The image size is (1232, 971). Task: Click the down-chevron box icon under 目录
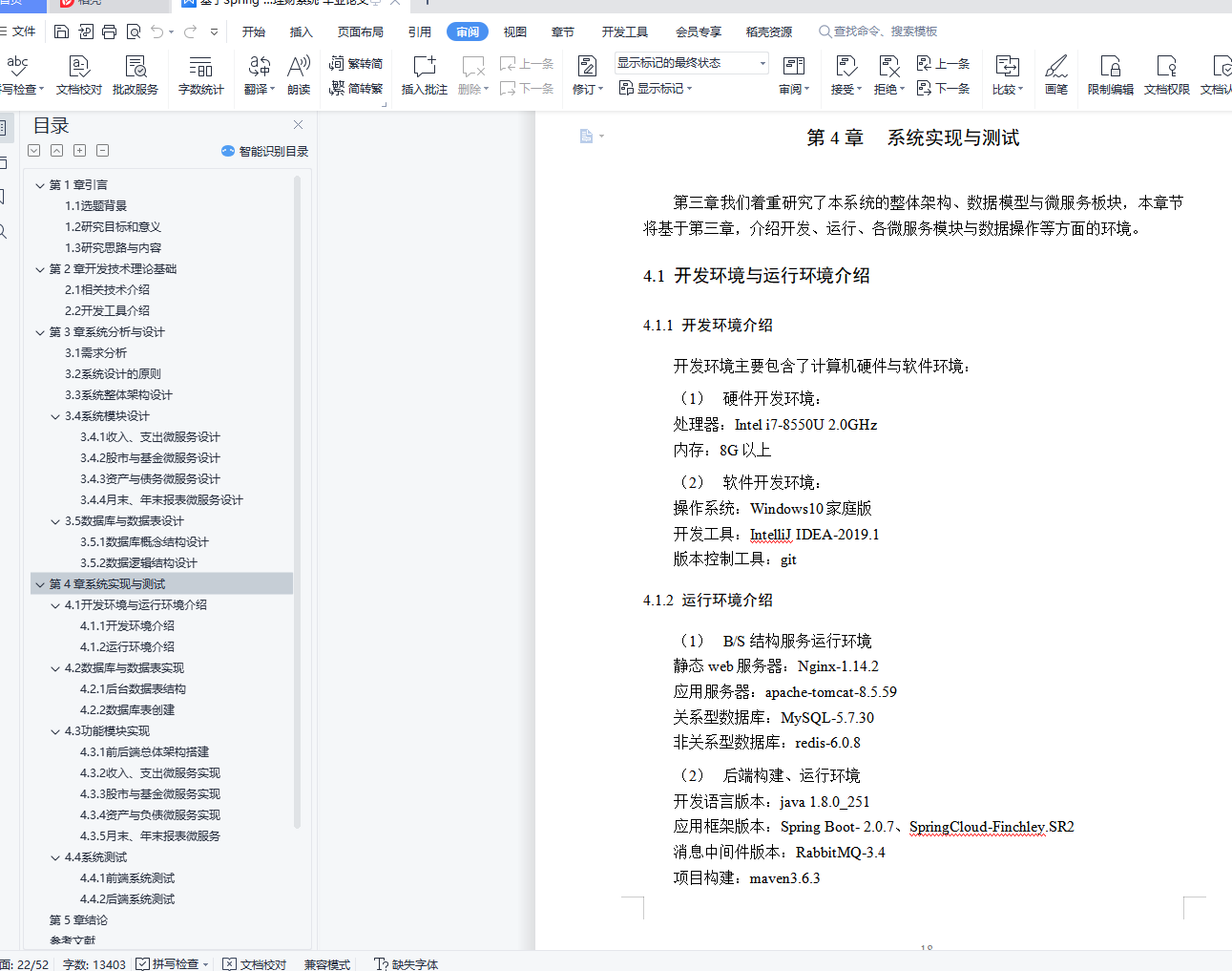(x=34, y=151)
